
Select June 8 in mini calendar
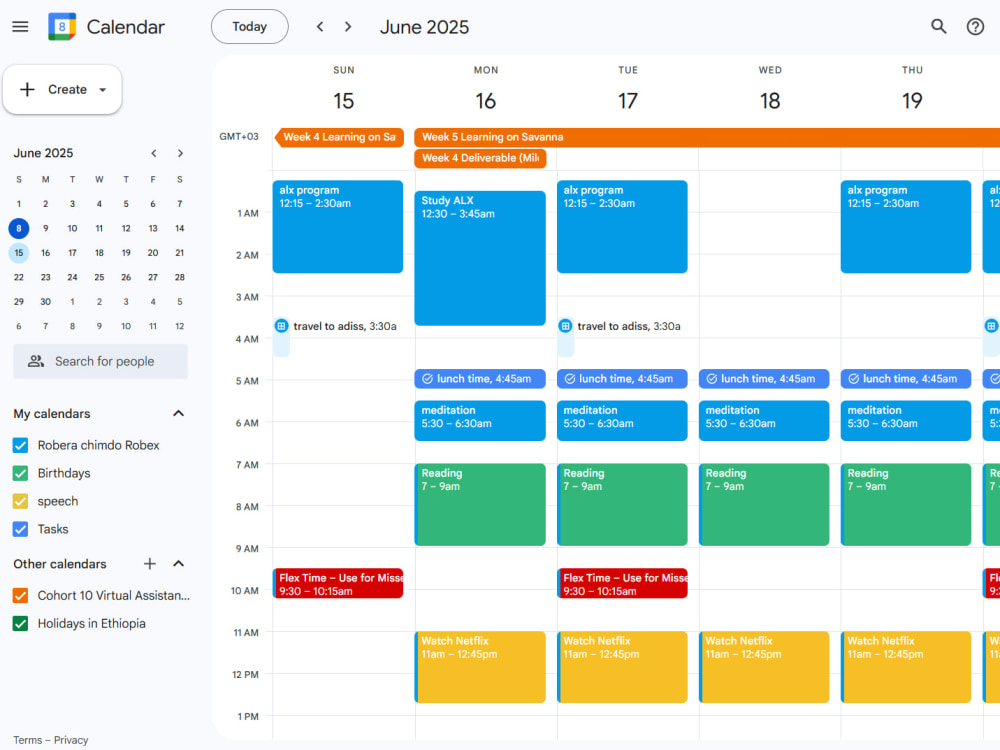coord(18,228)
